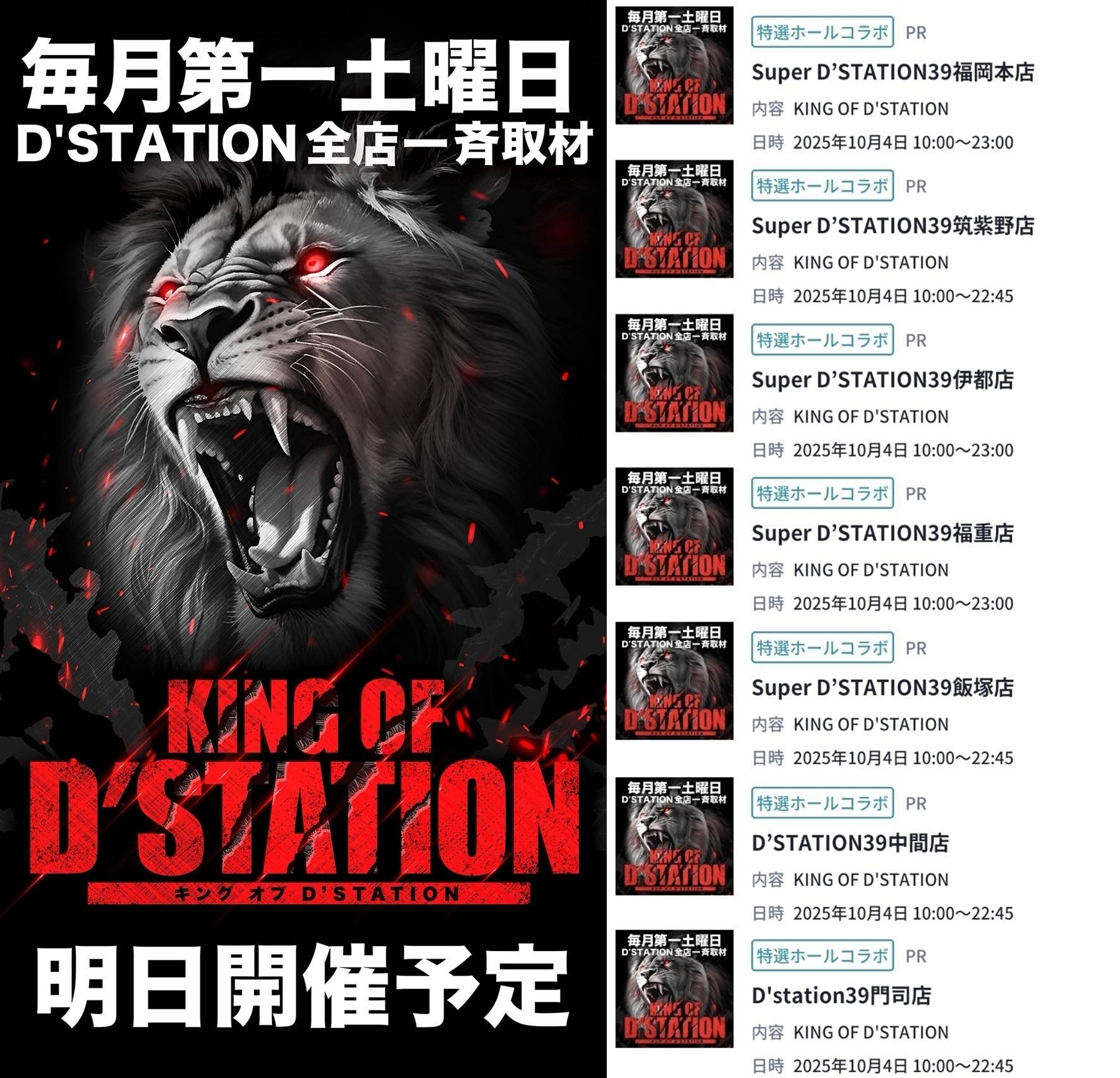Select the 特選ホールコラボ tag above 福岡本店
Image resolution: width=1120 pixels, height=1078 pixels.
822,32
